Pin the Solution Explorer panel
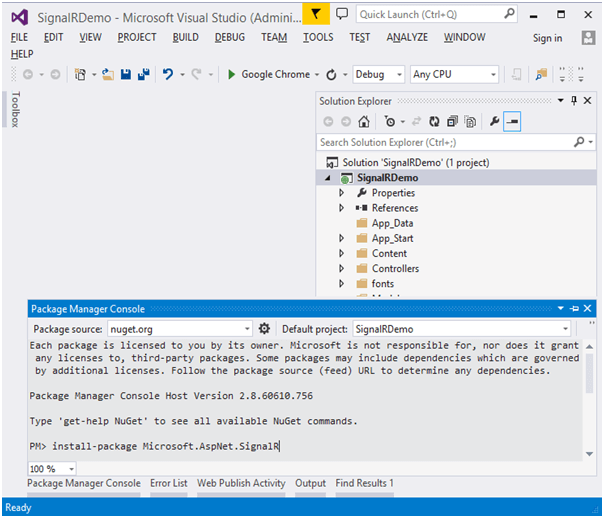 (x=574, y=101)
